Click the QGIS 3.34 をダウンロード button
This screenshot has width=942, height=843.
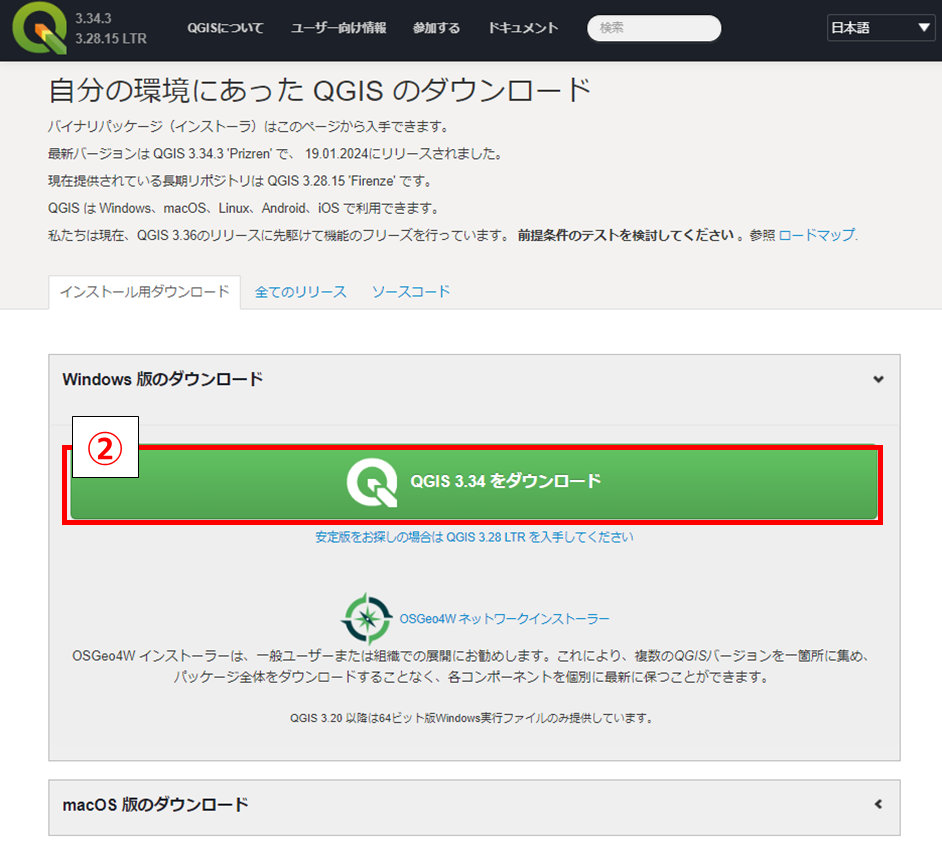(x=473, y=482)
